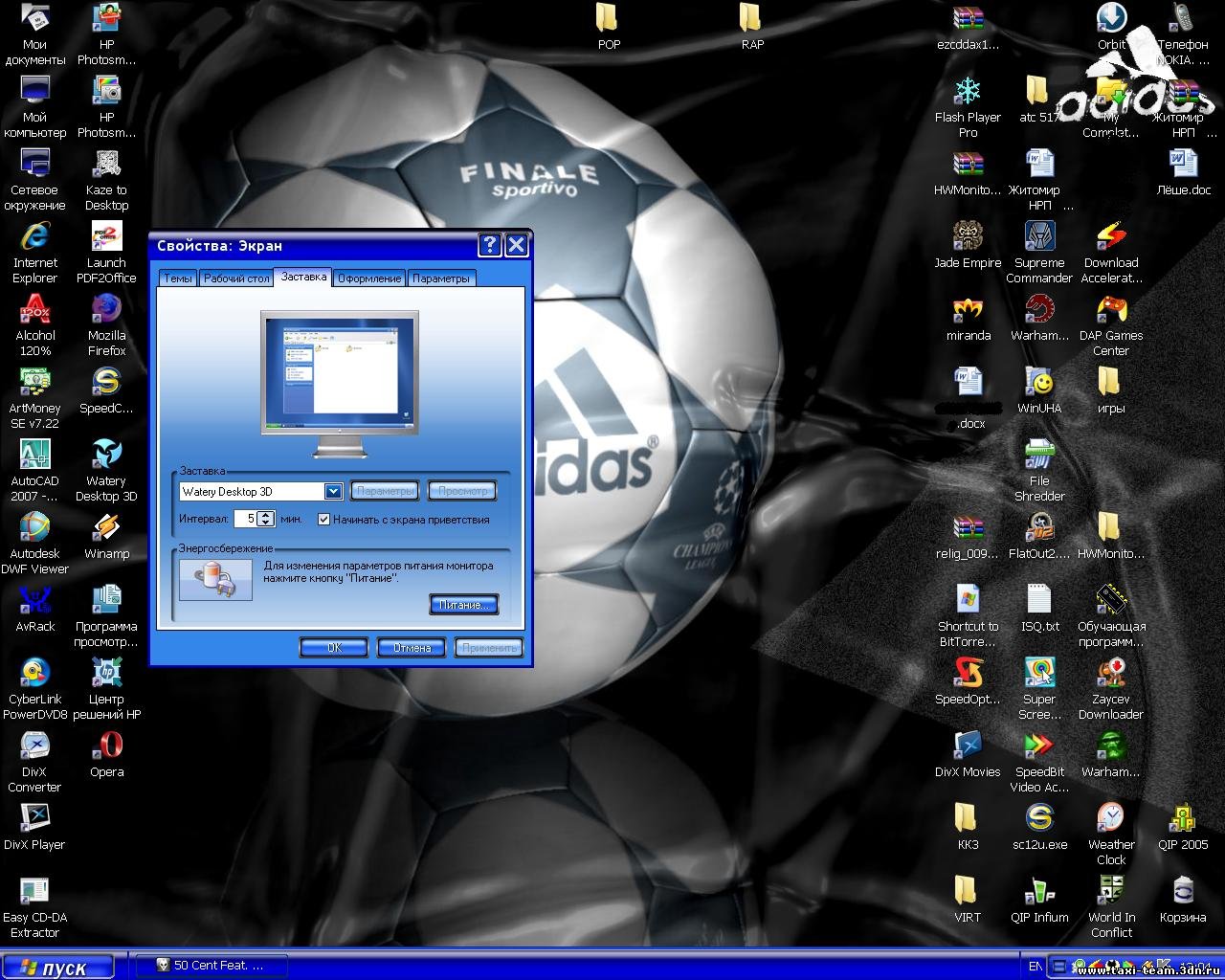Increase the Интервал minutes stepper

(x=266, y=515)
